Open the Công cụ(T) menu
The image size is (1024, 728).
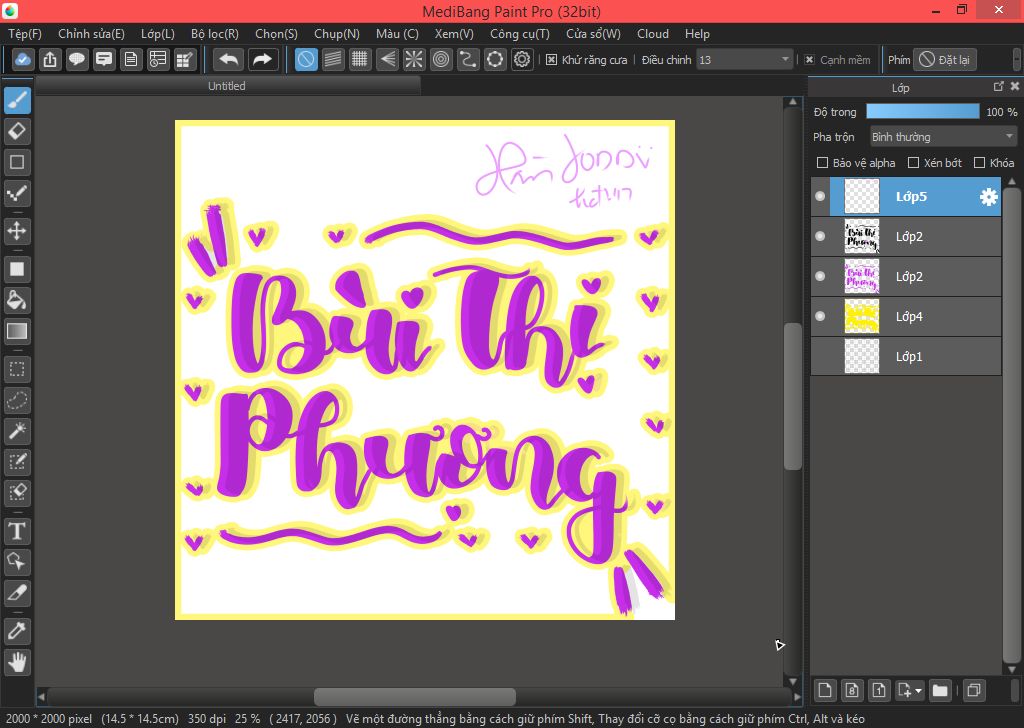pos(520,34)
